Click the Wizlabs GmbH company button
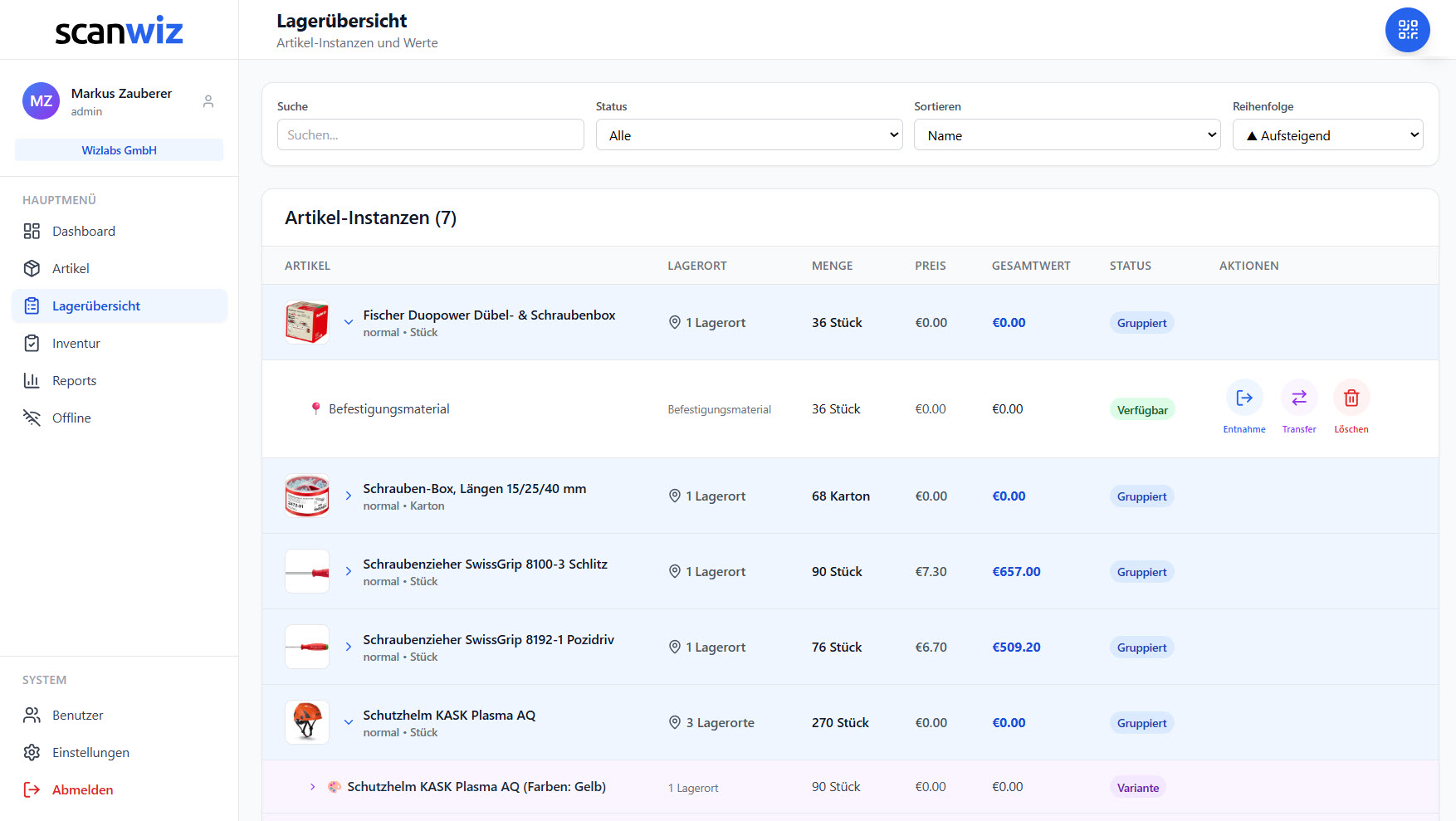Image resolution: width=1456 pixels, height=821 pixels. [x=119, y=150]
